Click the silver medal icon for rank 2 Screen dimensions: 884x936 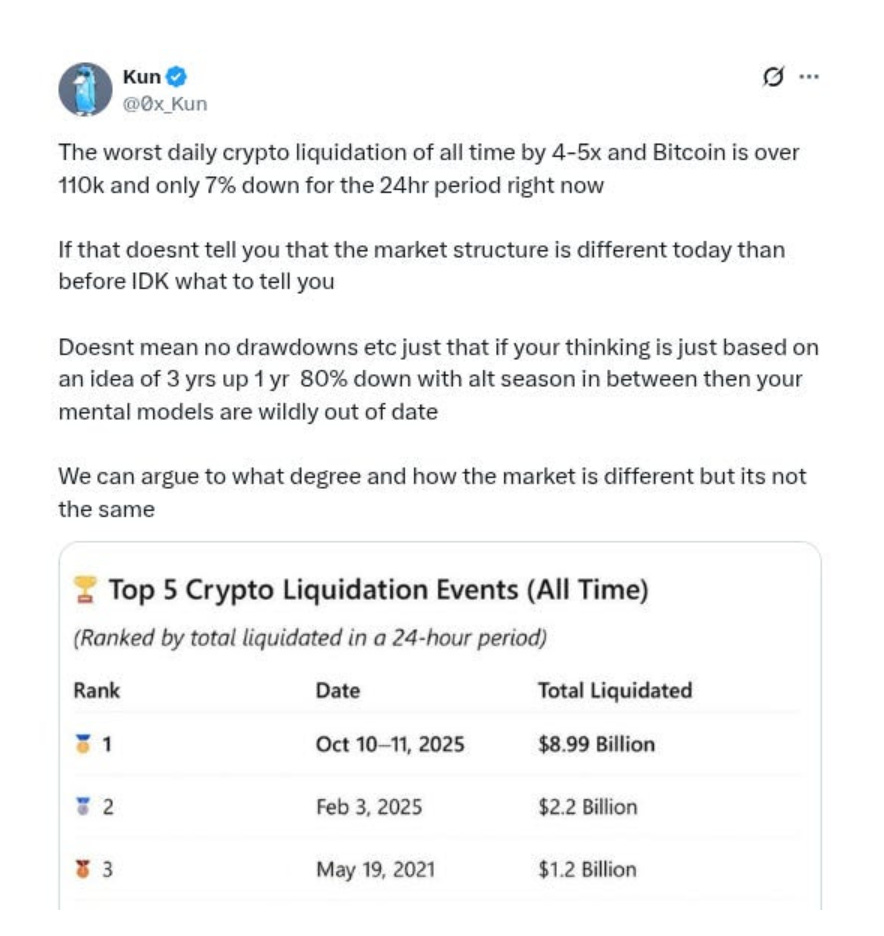click(84, 806)
